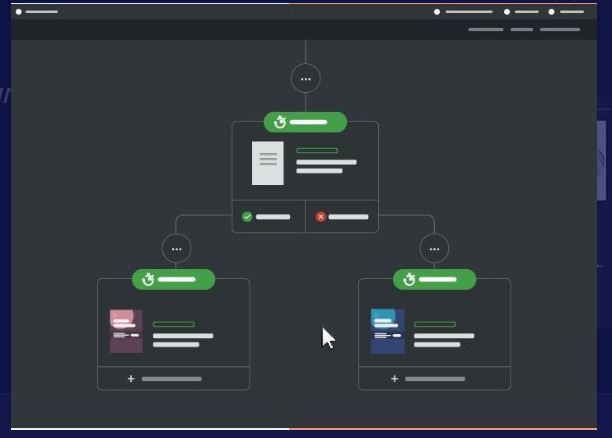
Task: Choose the green checkmark branch option
Action: tap(269, 217)
